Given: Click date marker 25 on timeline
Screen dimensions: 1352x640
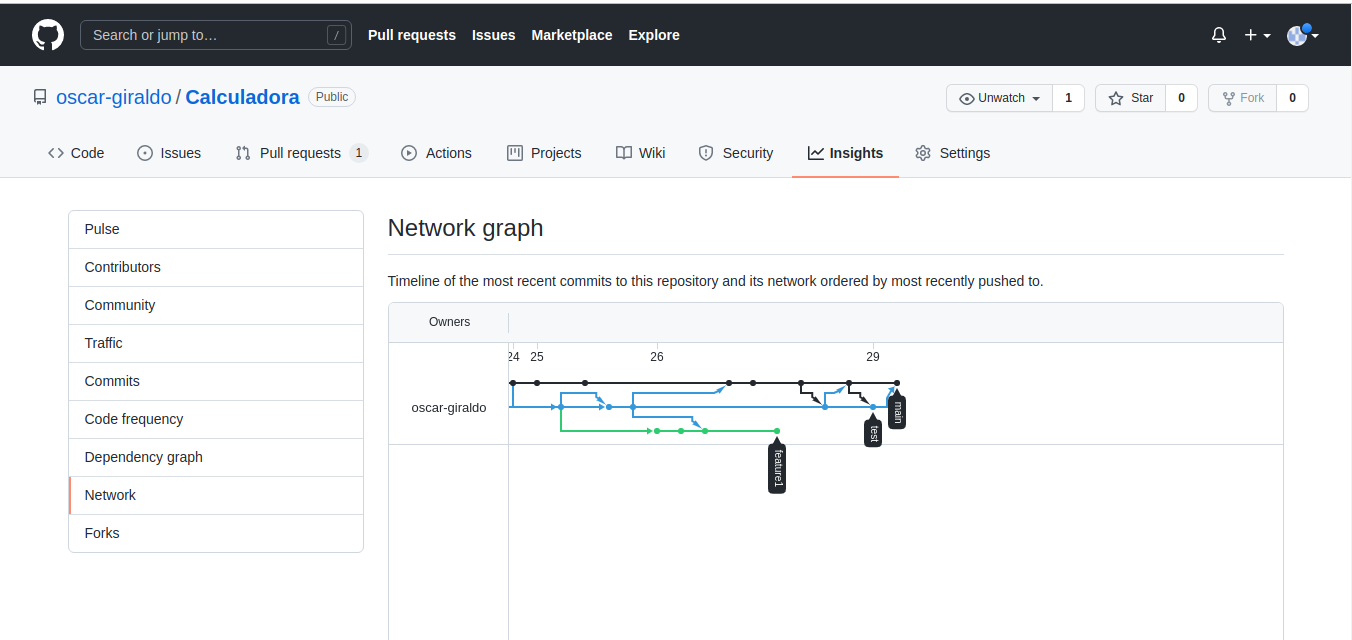Looking at the screenshot, I should pyautogui.click(x=537, y=357).
